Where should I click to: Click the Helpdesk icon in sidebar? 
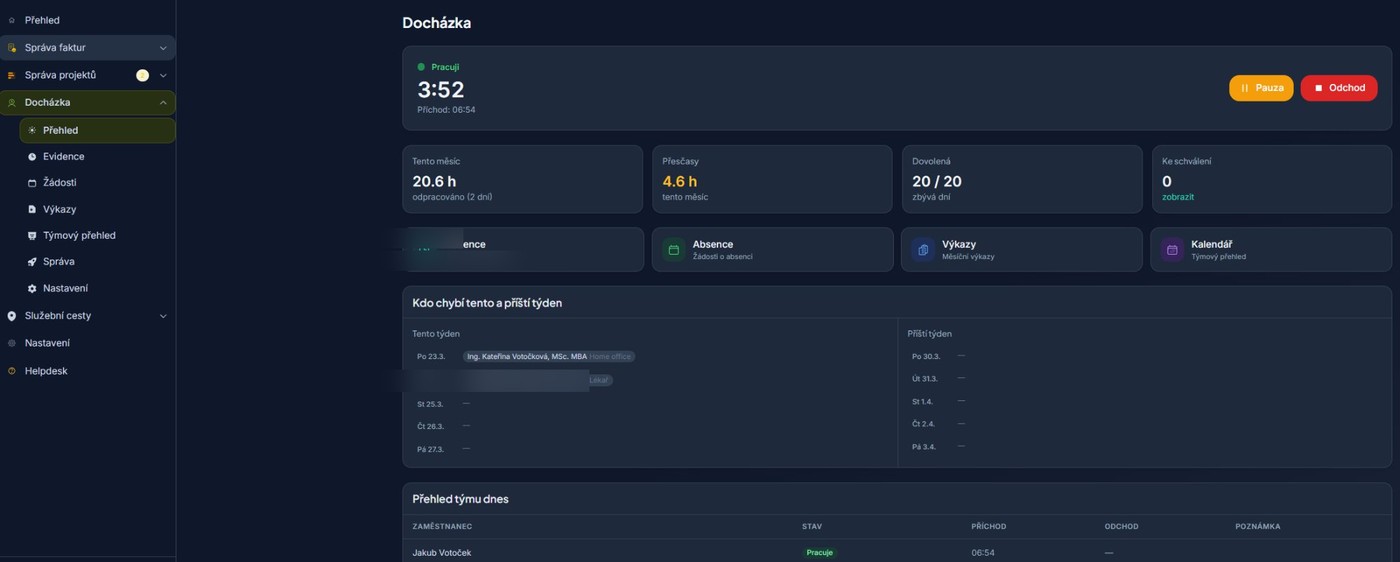tap(12, 371)
